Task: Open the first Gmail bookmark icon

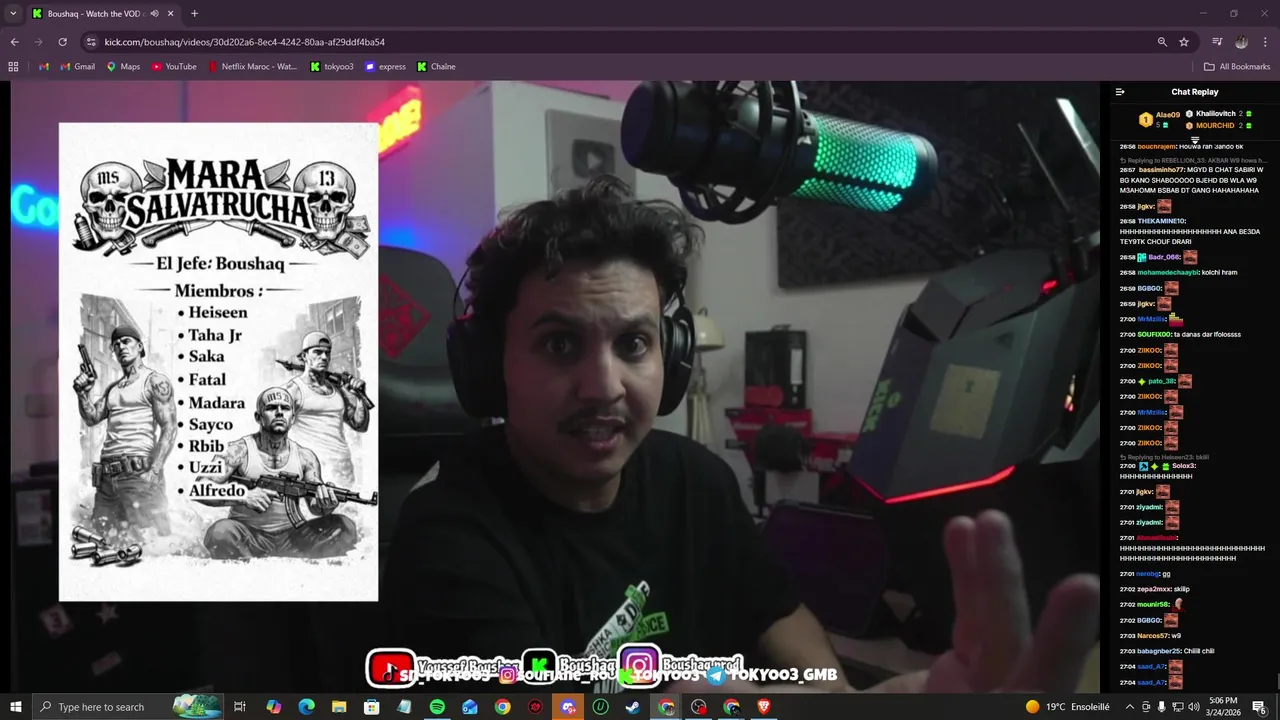Action: (x=44, y=67)
